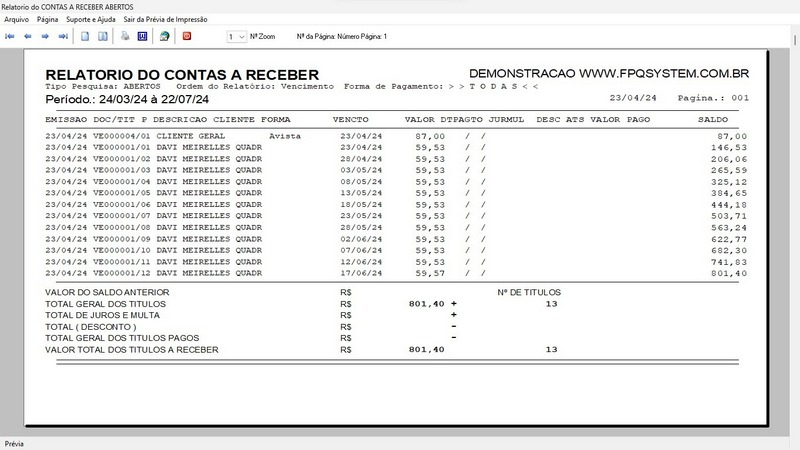Viewport: 800px width, 450px height.
Task: Click due date 17/06/24
Action: pos(361,273)
